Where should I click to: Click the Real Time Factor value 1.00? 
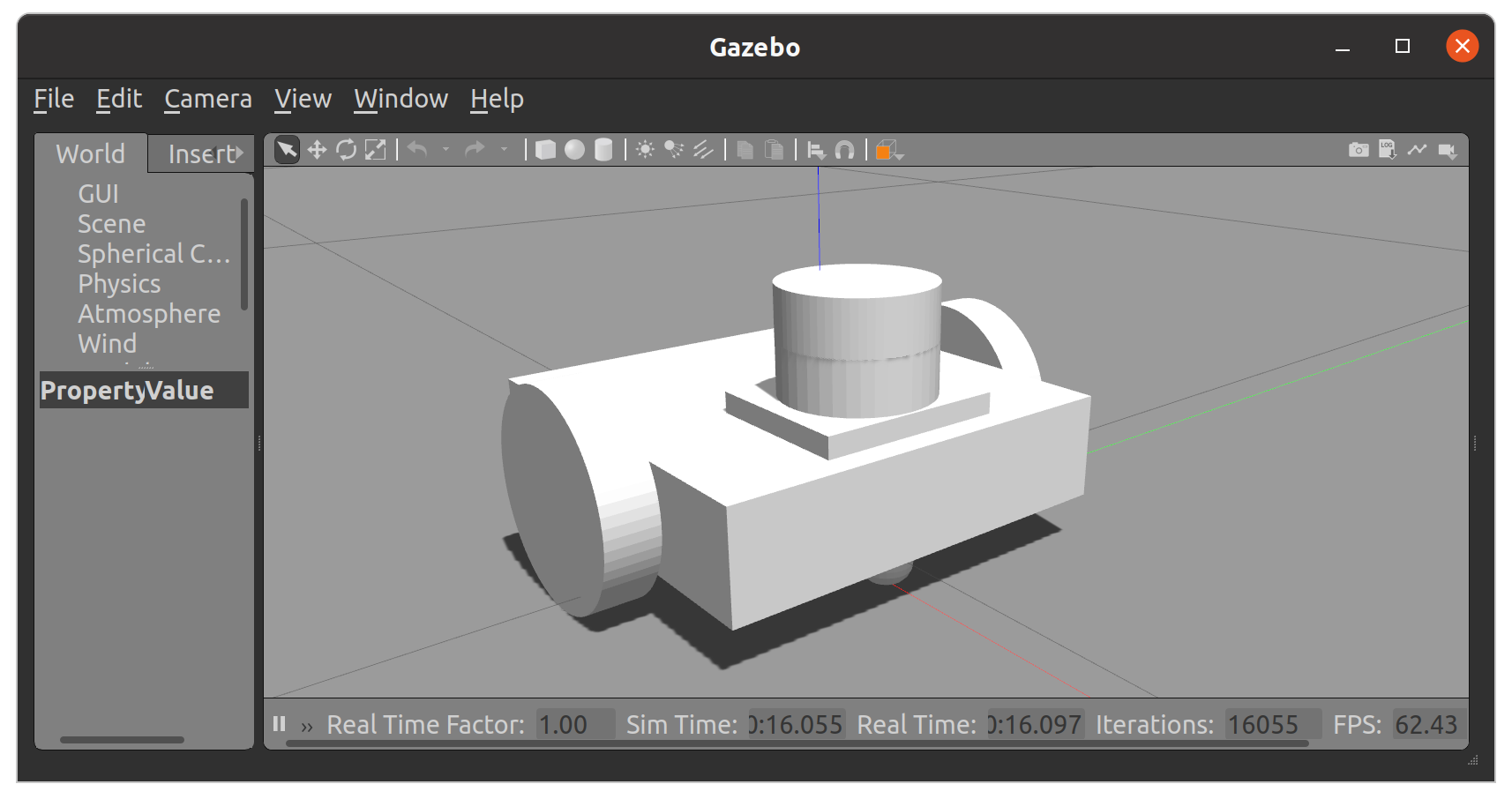point(575,725)
